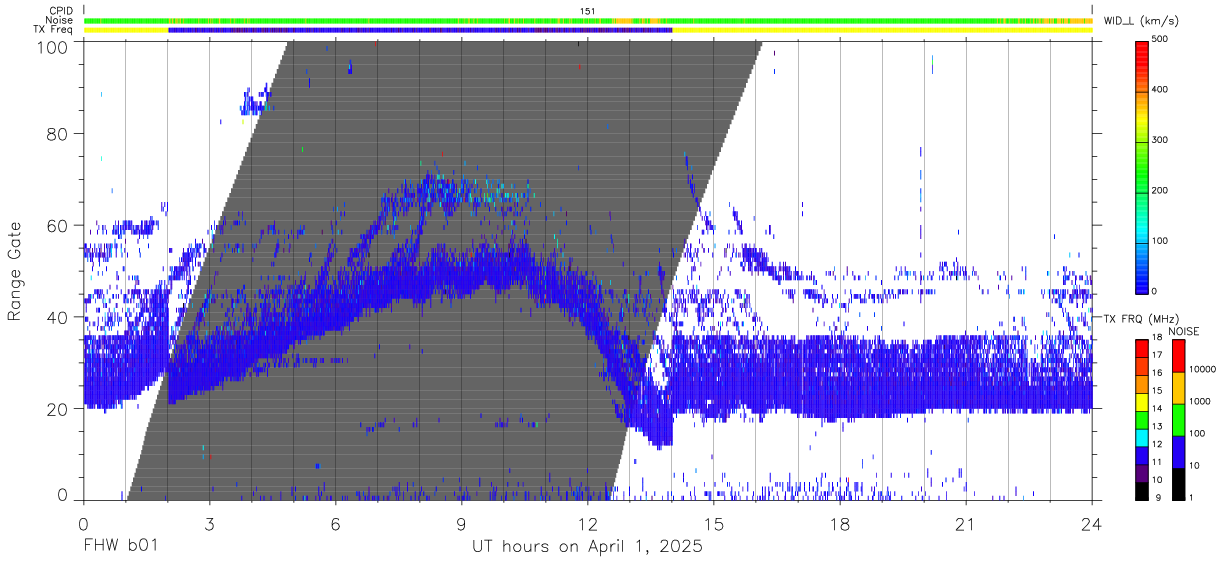Click the '60' tick on Range Gate axis
Image resolution: width=1228 pixels, height=567 pixels.
click(x=59, y=225)
